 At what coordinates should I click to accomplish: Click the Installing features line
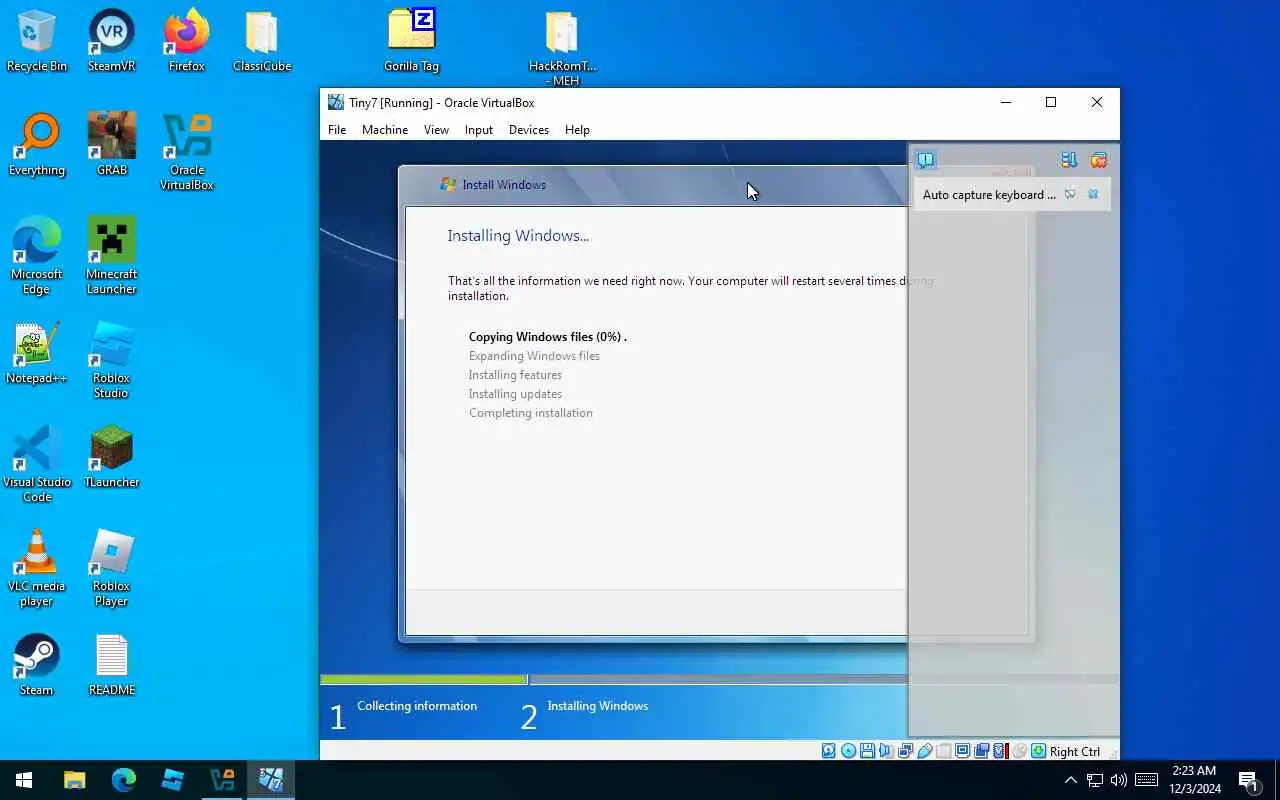click(515, 375)
